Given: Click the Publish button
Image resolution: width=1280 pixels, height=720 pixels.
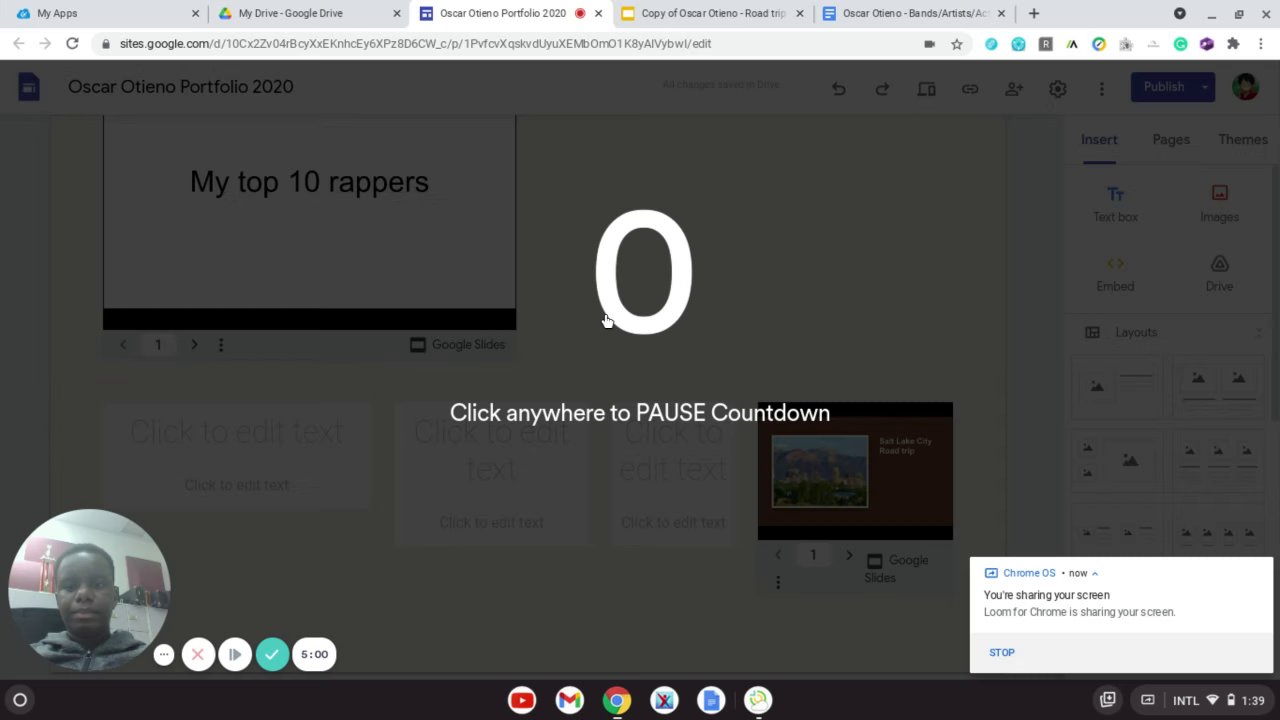Looking at the screenshot, I should tap(1163, 87).
